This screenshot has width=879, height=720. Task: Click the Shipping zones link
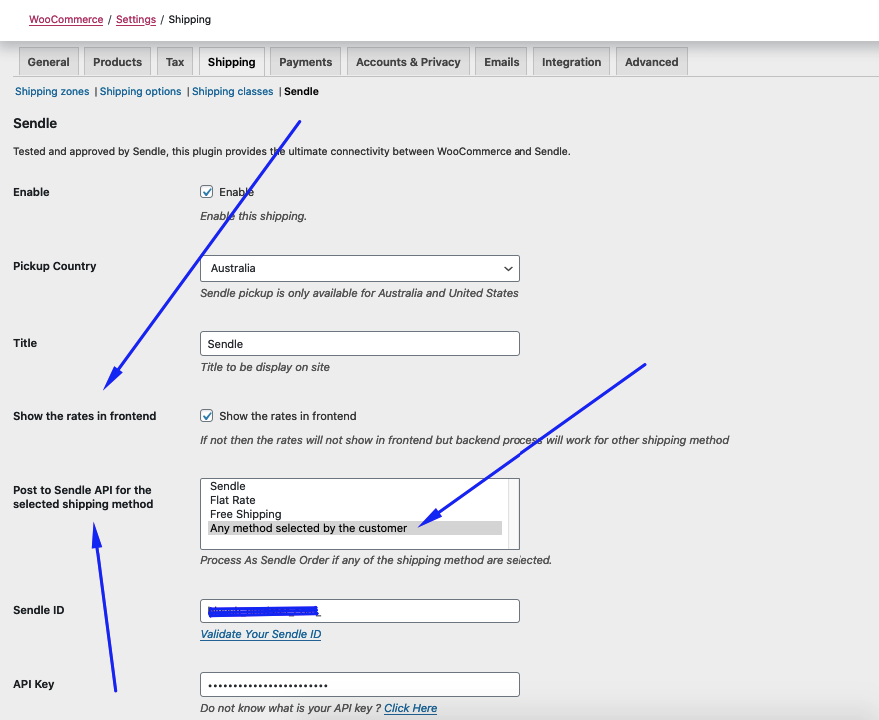tap(52, 91)
